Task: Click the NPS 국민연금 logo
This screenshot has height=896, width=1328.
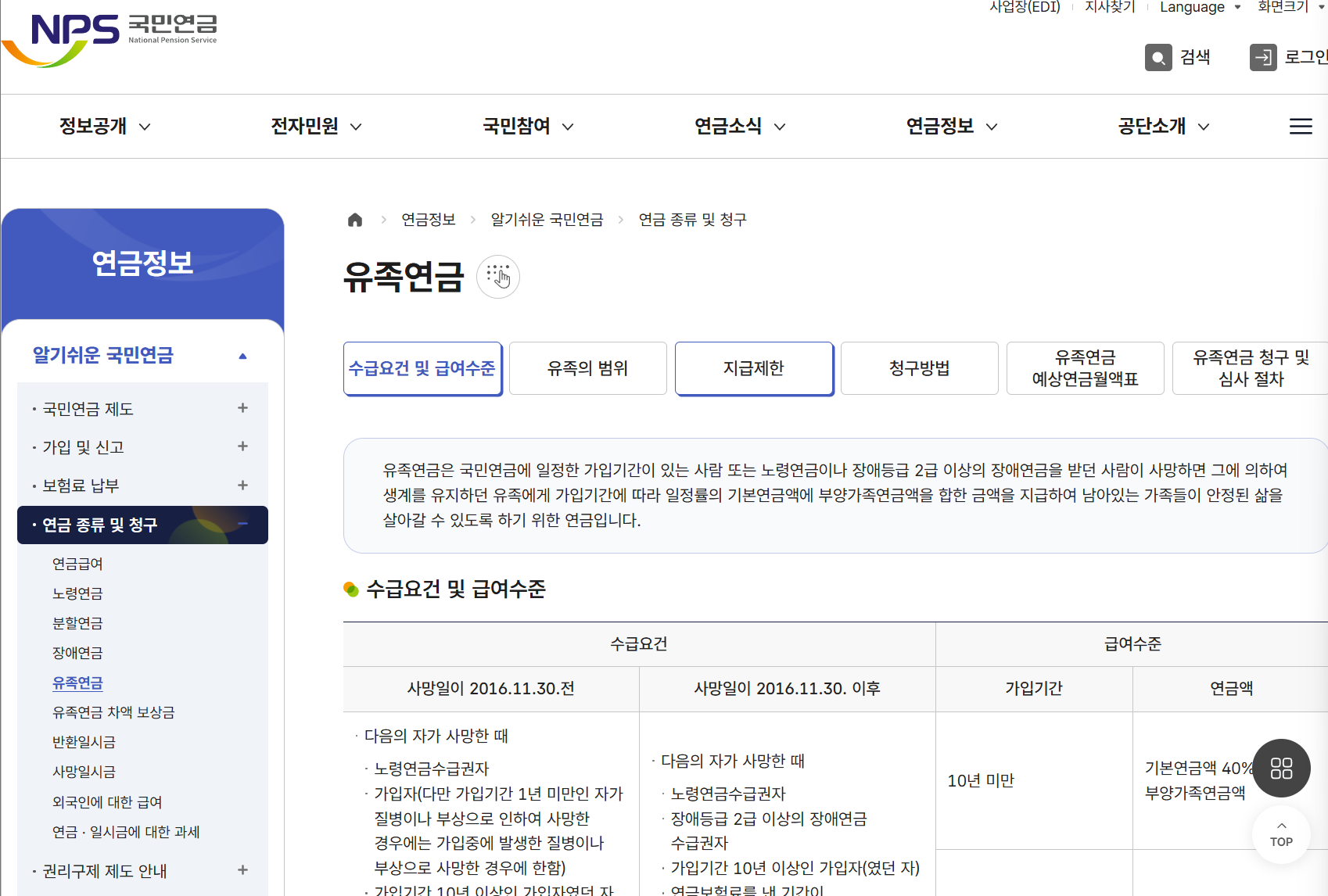Action: 111,39
